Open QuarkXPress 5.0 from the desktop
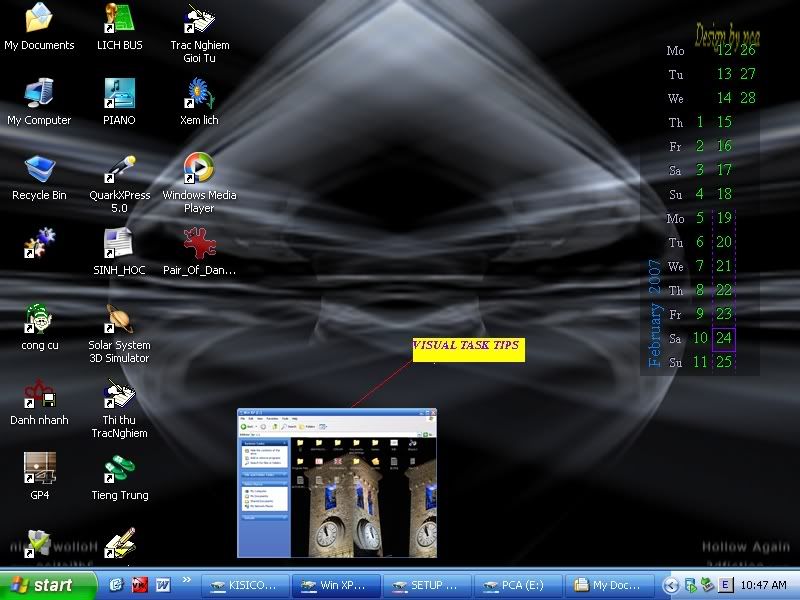Viewport: 800px width, 600px height. pyautogui.click(x=119, y=170)
